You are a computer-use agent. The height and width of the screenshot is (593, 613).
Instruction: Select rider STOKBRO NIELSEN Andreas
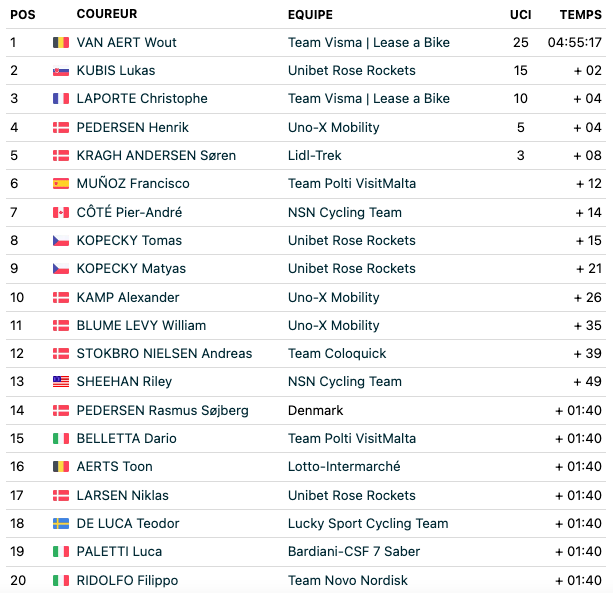pos(164,353)
